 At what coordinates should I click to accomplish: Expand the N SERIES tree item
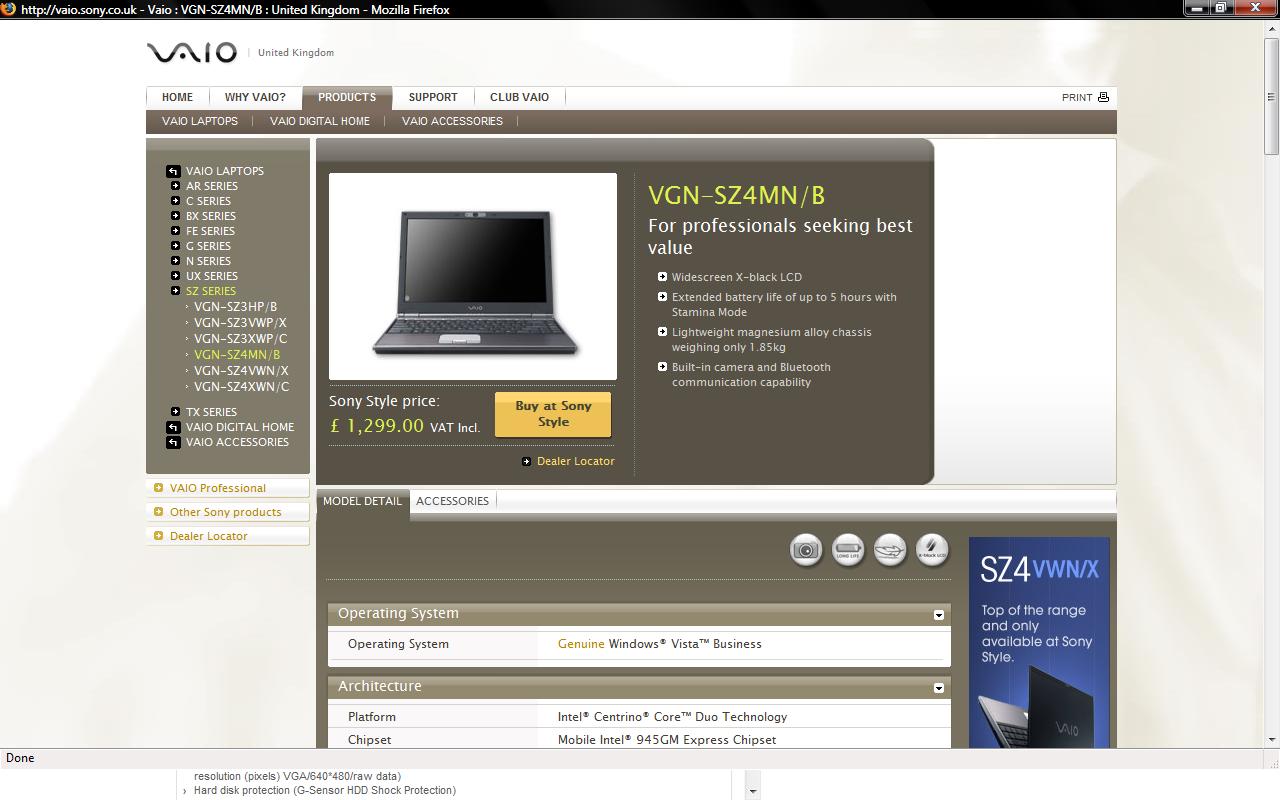tap(176, 261)
